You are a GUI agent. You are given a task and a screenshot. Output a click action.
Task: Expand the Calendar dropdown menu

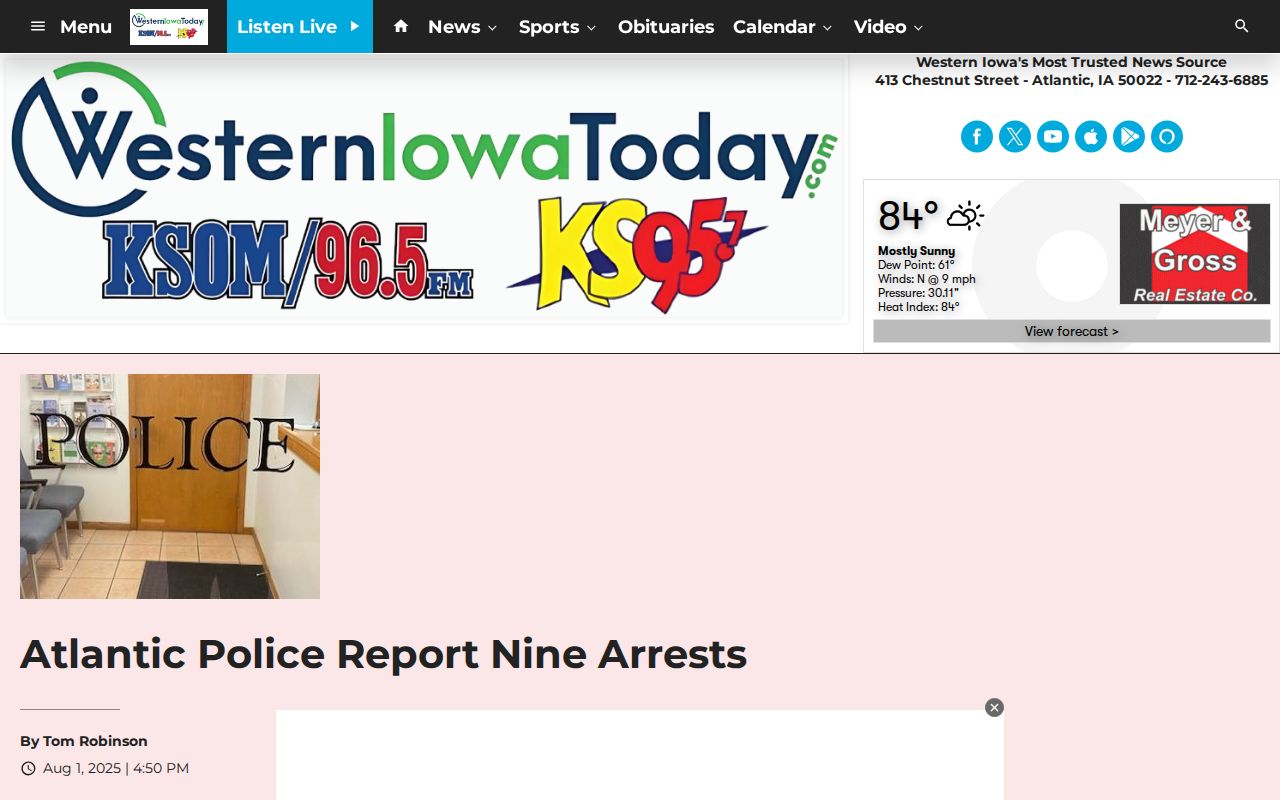782,27
